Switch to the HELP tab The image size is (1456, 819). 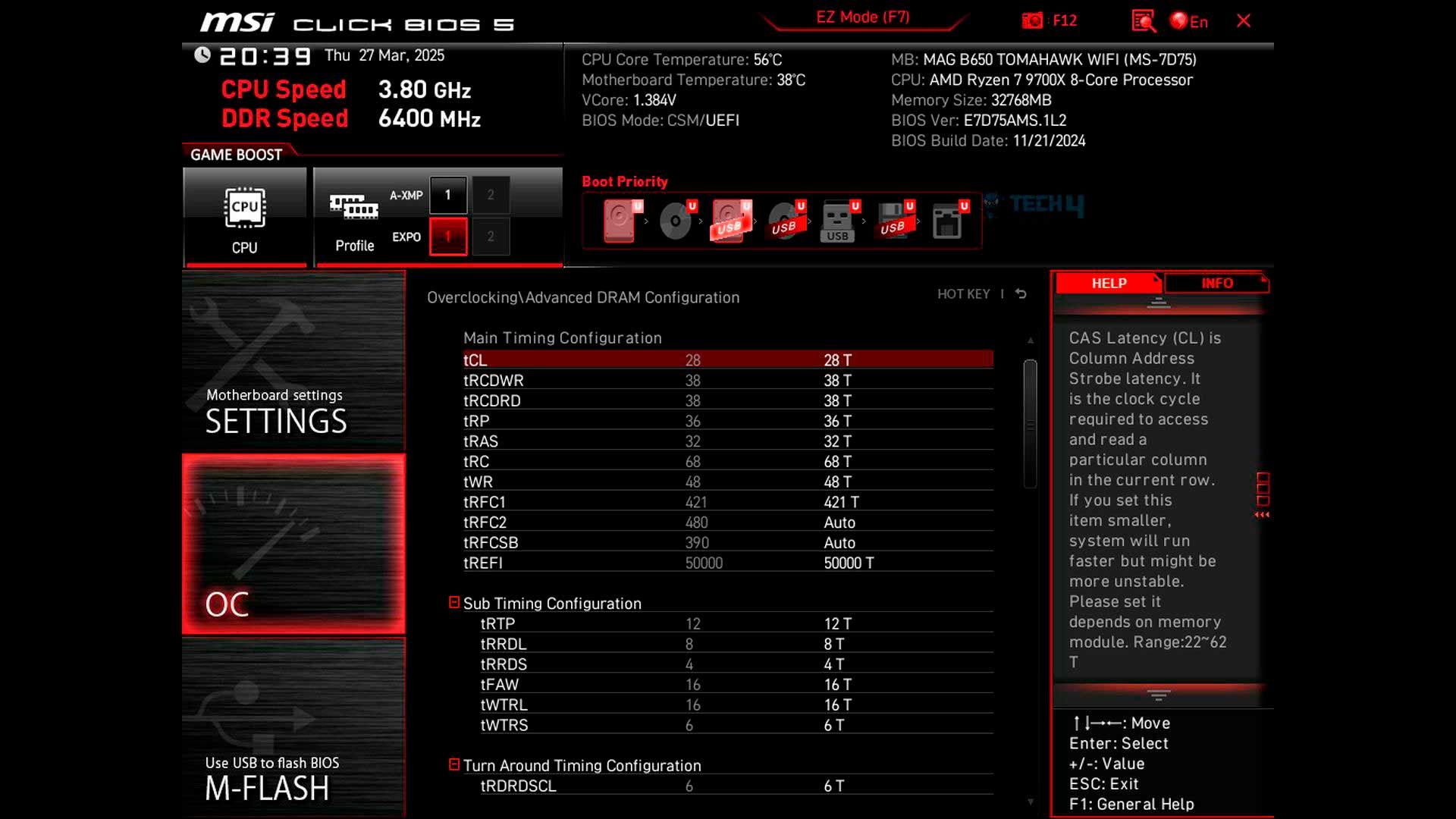(1108, 283)
